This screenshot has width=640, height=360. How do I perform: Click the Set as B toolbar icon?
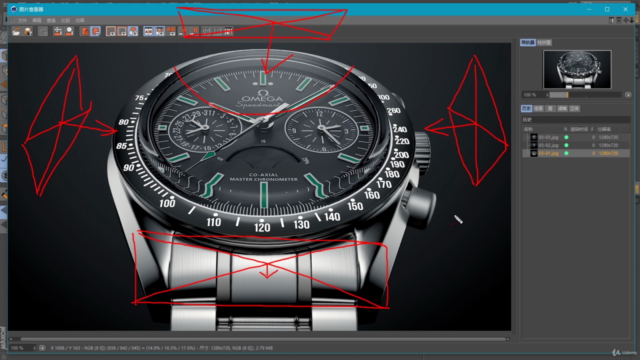(195, 31)
